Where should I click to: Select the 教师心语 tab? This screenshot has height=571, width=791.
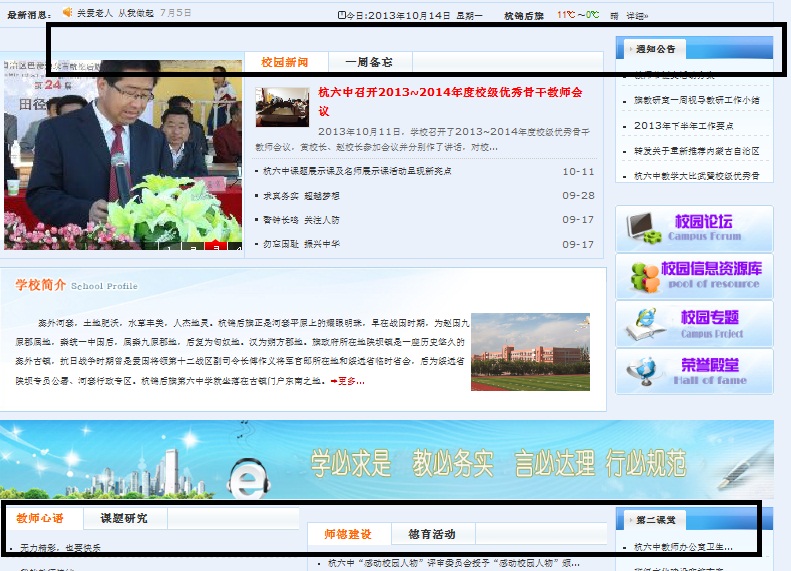(x=40, y=518)
